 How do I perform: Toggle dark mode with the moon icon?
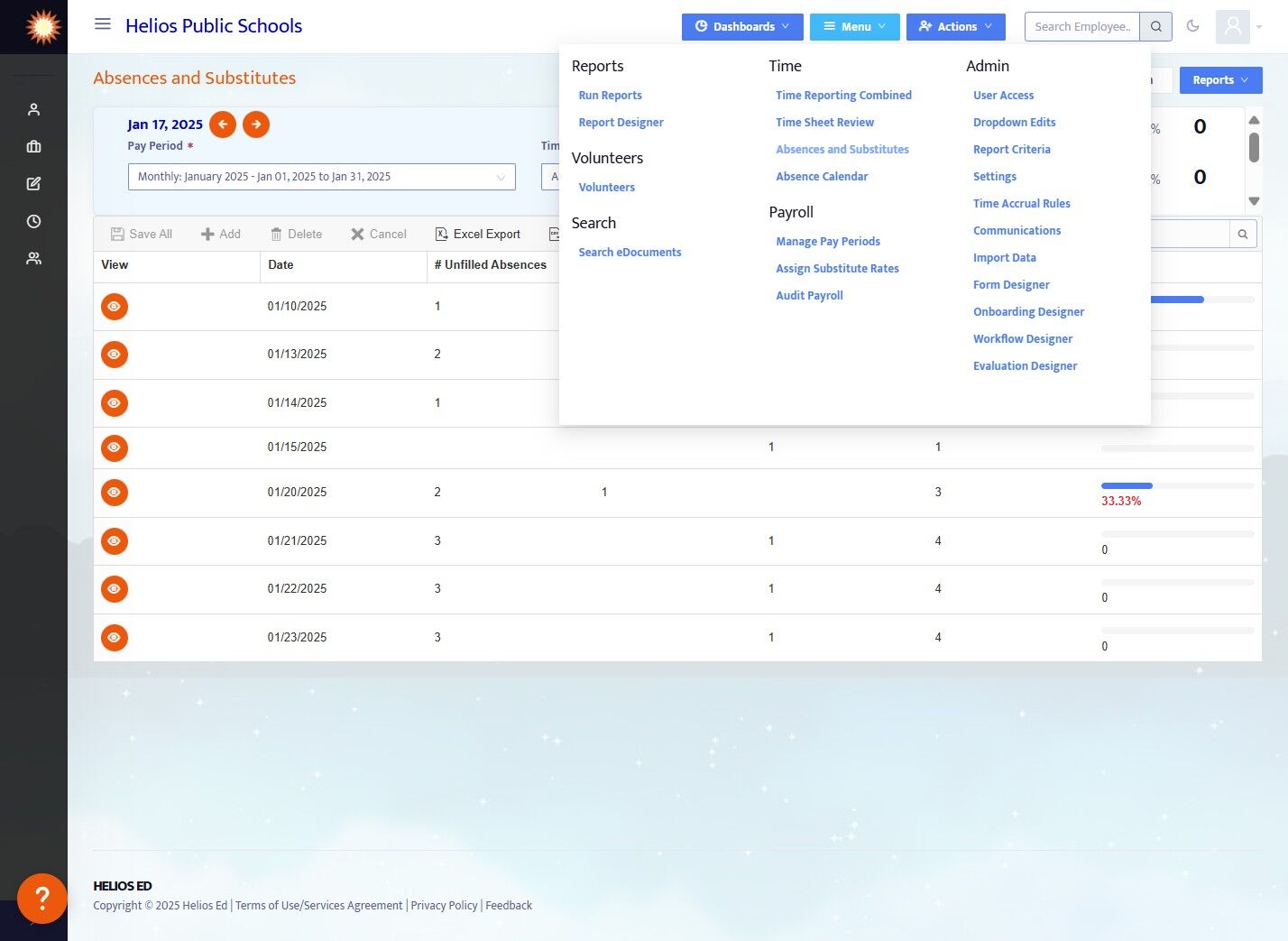pos(1193,26)
